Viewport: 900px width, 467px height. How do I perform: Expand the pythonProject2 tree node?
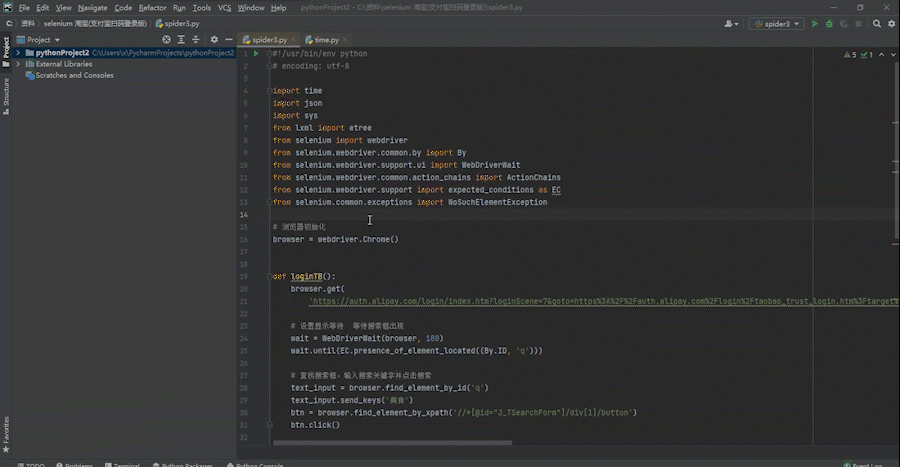click(18, 52)
